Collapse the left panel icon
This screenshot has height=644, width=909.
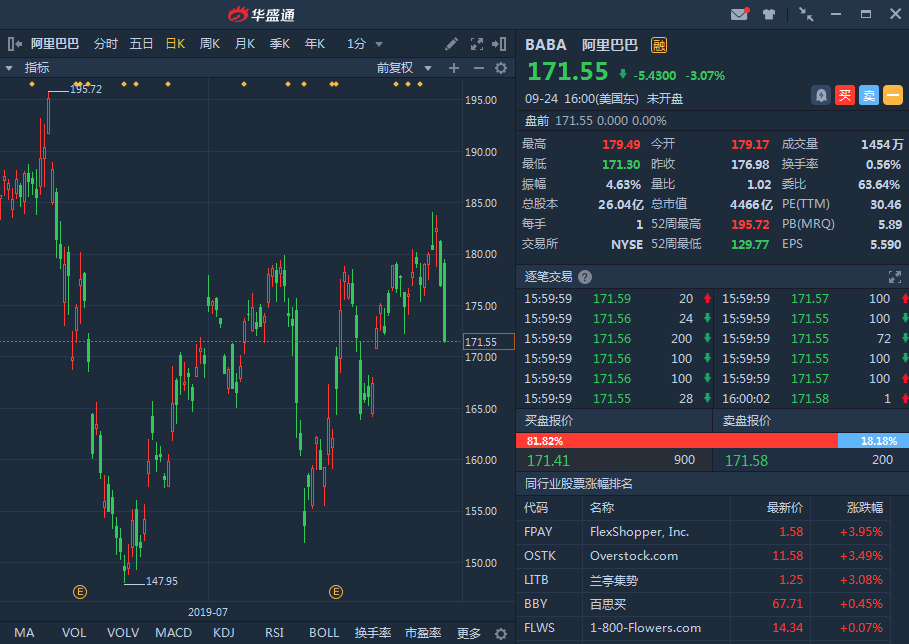(x=14, y=44)
